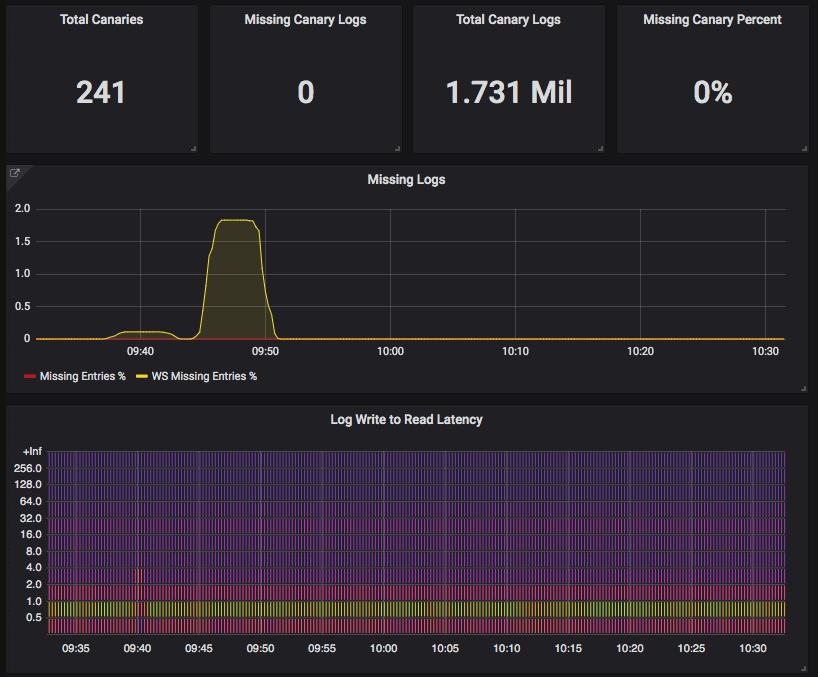Click the yellow spike near 09:50 on the graph
The height and width of the screenshot is (677, 818).
[235, 225]
